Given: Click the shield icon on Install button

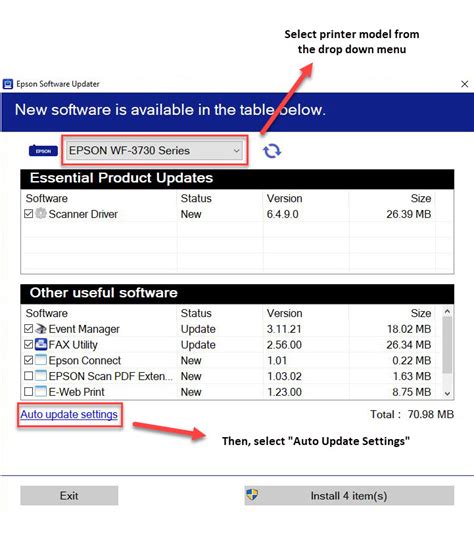Looking at the screenshot, I should [x=252, y=495].
